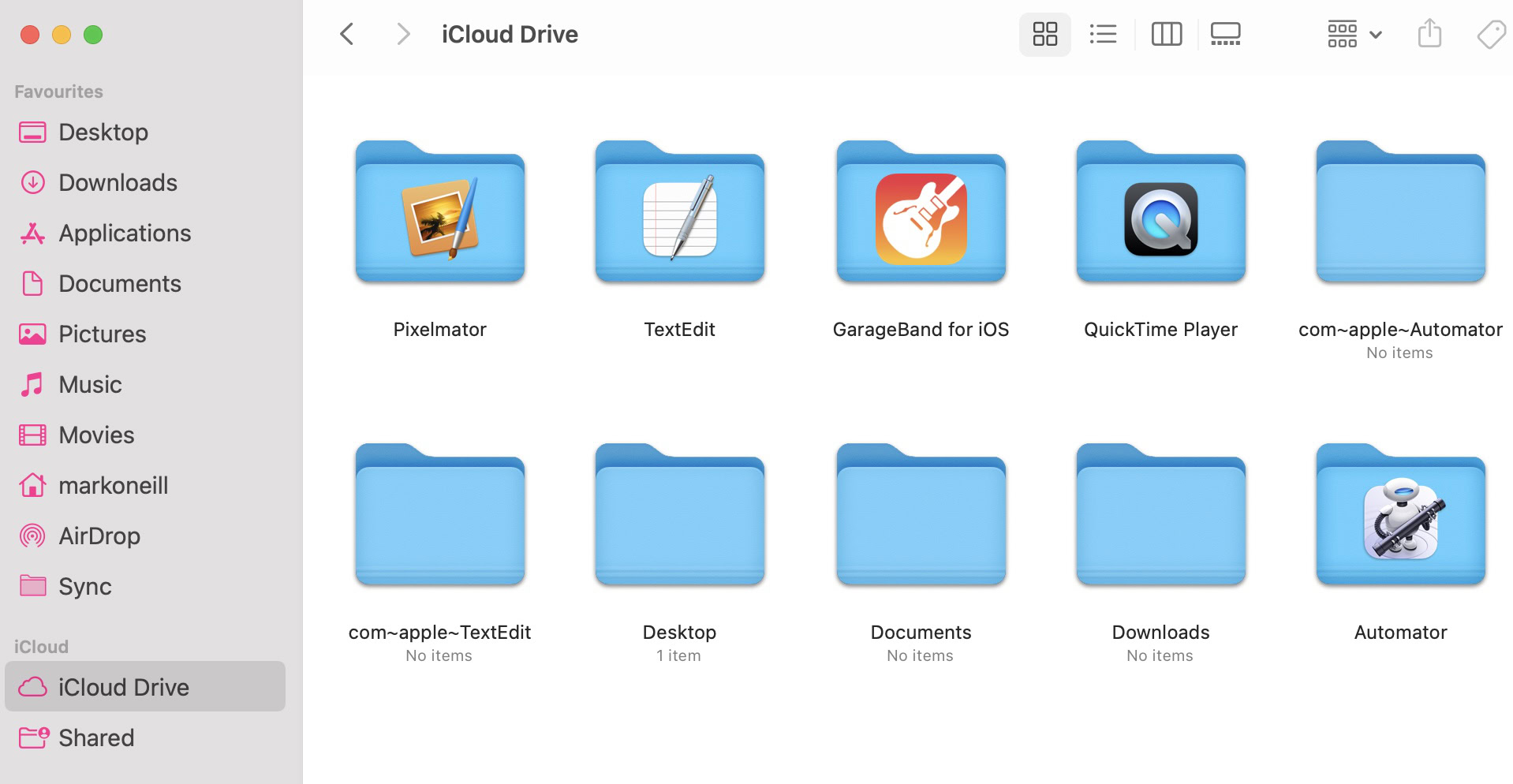Select the Automator folder with robot icon

(1400, 516)
